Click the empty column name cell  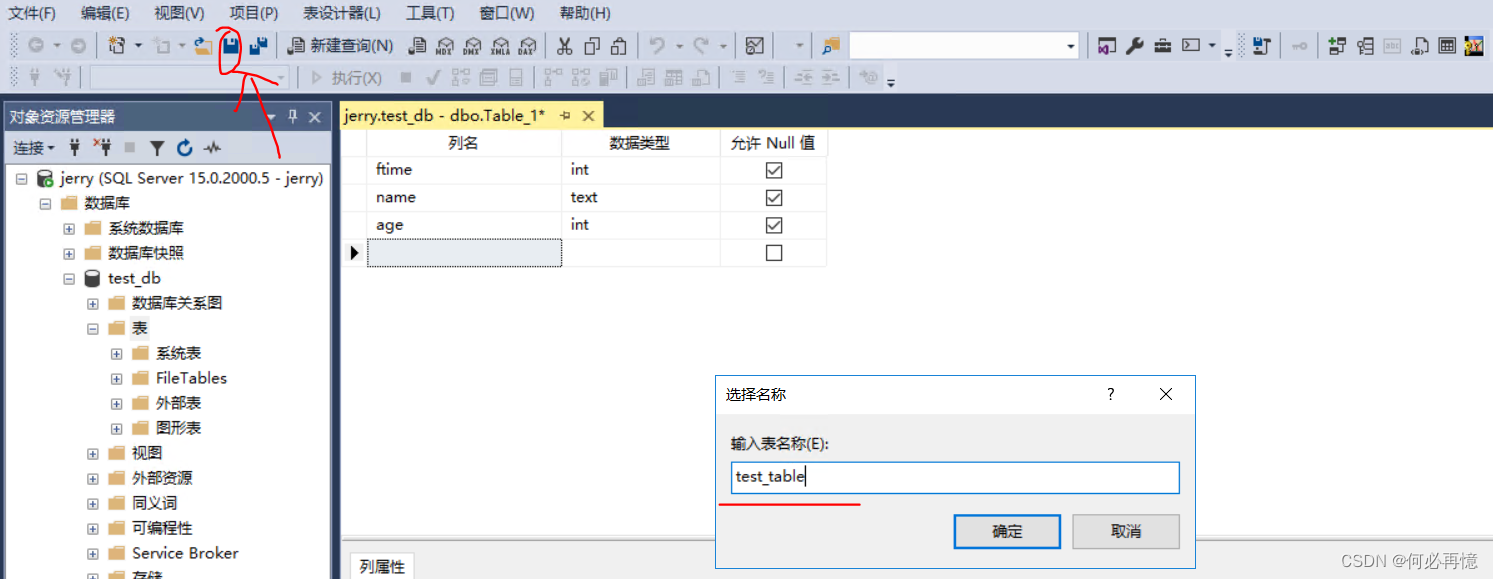tap(464, 253)
